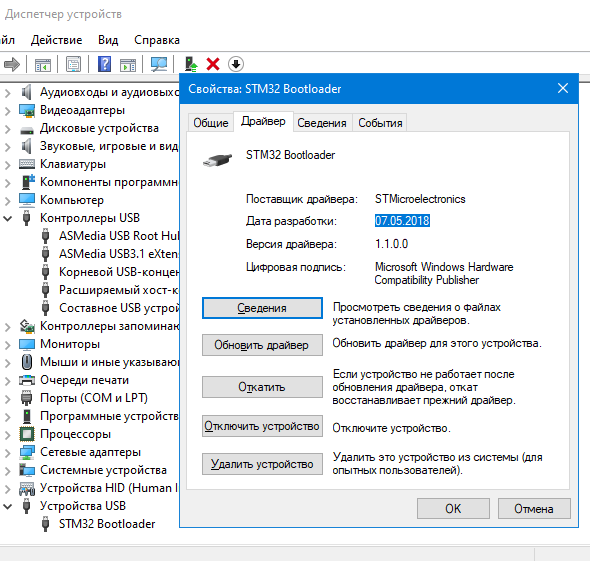The height and width of the screenshot is (561, 590).
Task: Click the blue Help question-mark icon
Action: (x=104, y=64)
